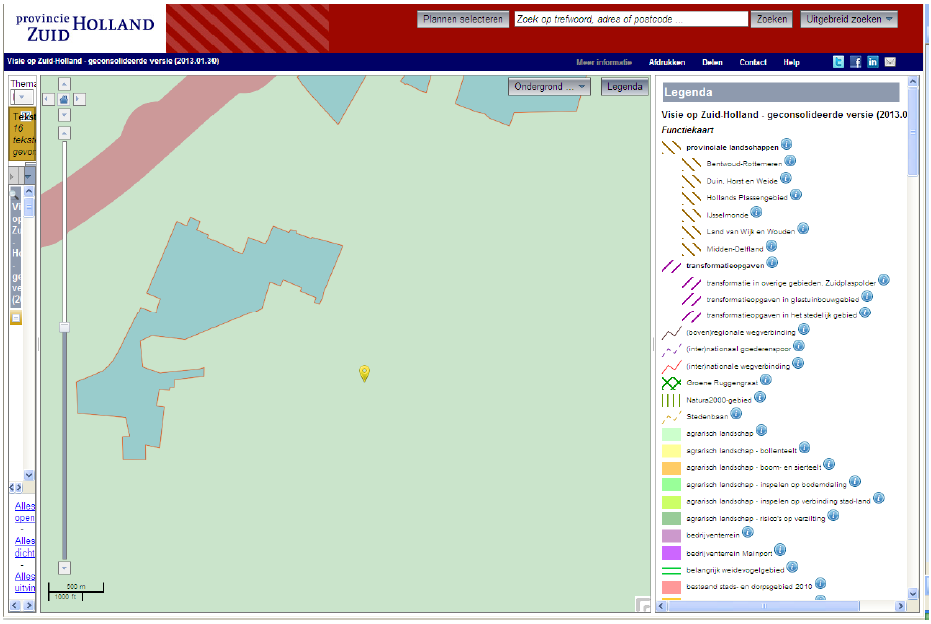Screen dimensions: 931x624
Task: Open info for bedrijventerrein Mainport
Action: [780, 549]
